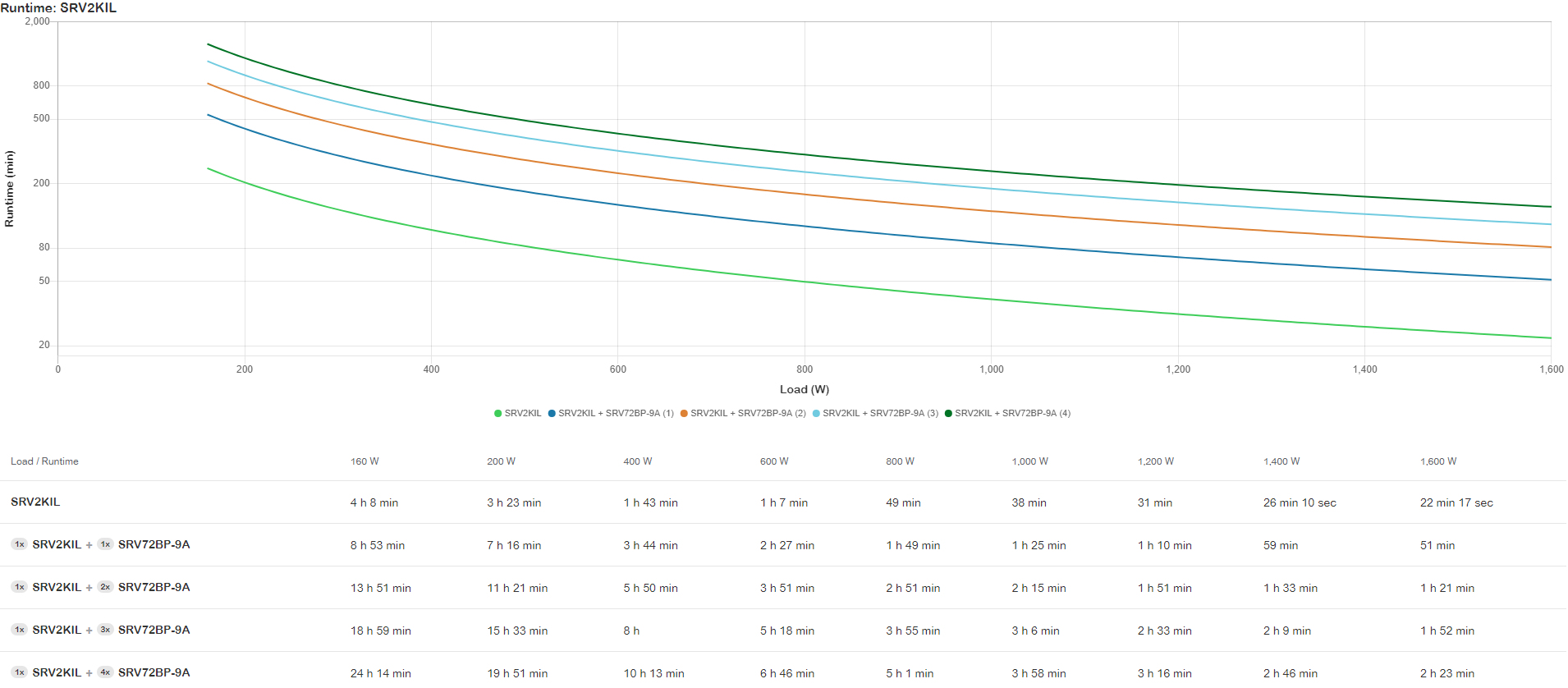Select the '4 h 8 min' runtime cell
The width and height of the screenshot is (1568, 688).
coord(374,502)
